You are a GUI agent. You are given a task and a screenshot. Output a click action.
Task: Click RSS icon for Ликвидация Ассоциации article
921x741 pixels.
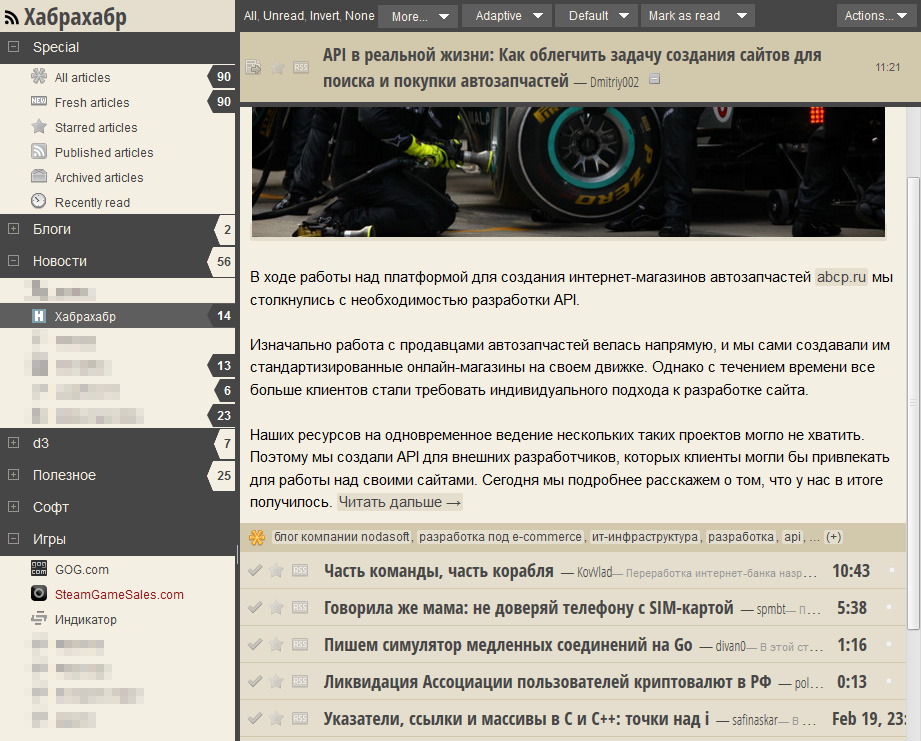click(x=300, y=681)
